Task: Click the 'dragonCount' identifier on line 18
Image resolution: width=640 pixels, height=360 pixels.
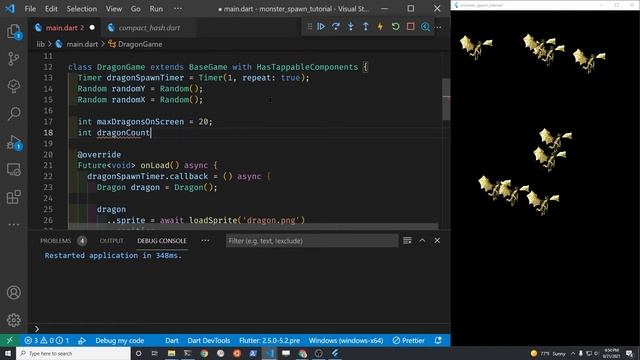Action: point(123,132)
